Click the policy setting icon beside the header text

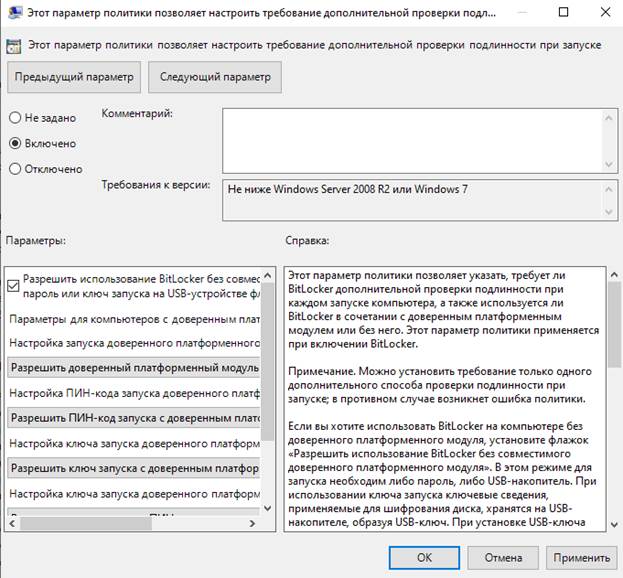13,44
